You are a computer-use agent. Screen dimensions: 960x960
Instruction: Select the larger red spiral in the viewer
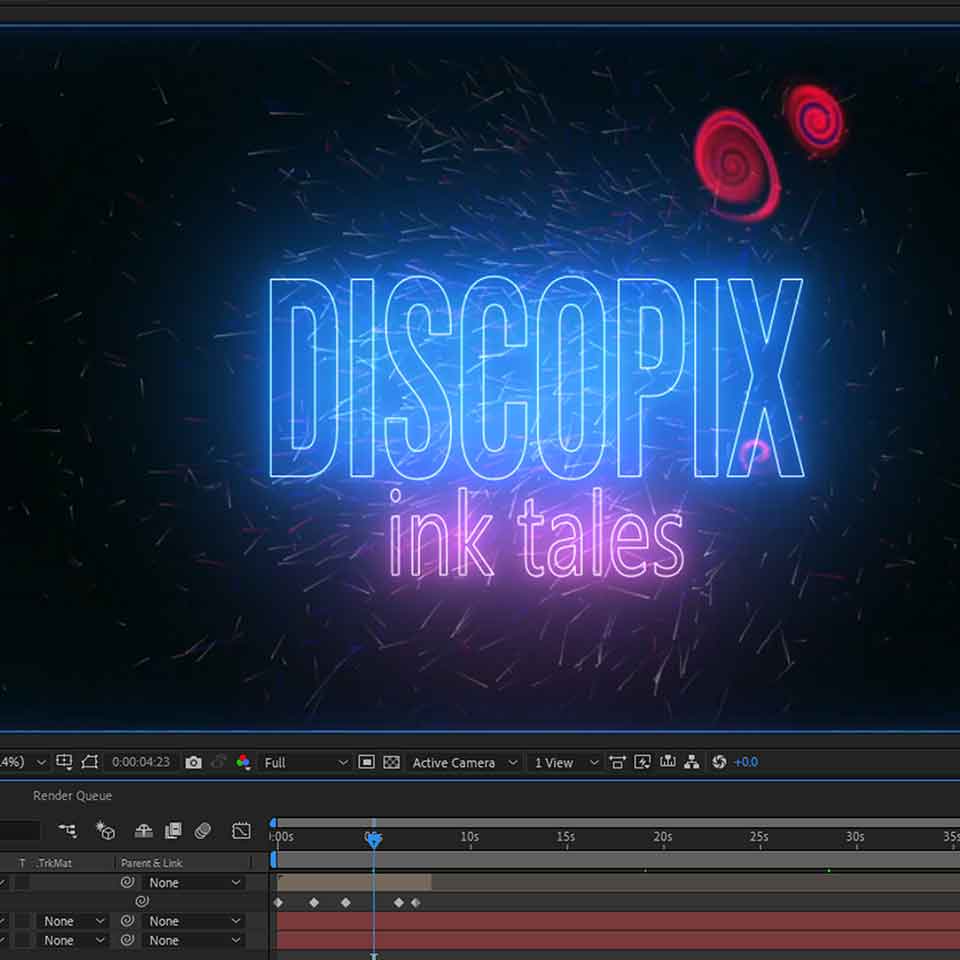737,164
